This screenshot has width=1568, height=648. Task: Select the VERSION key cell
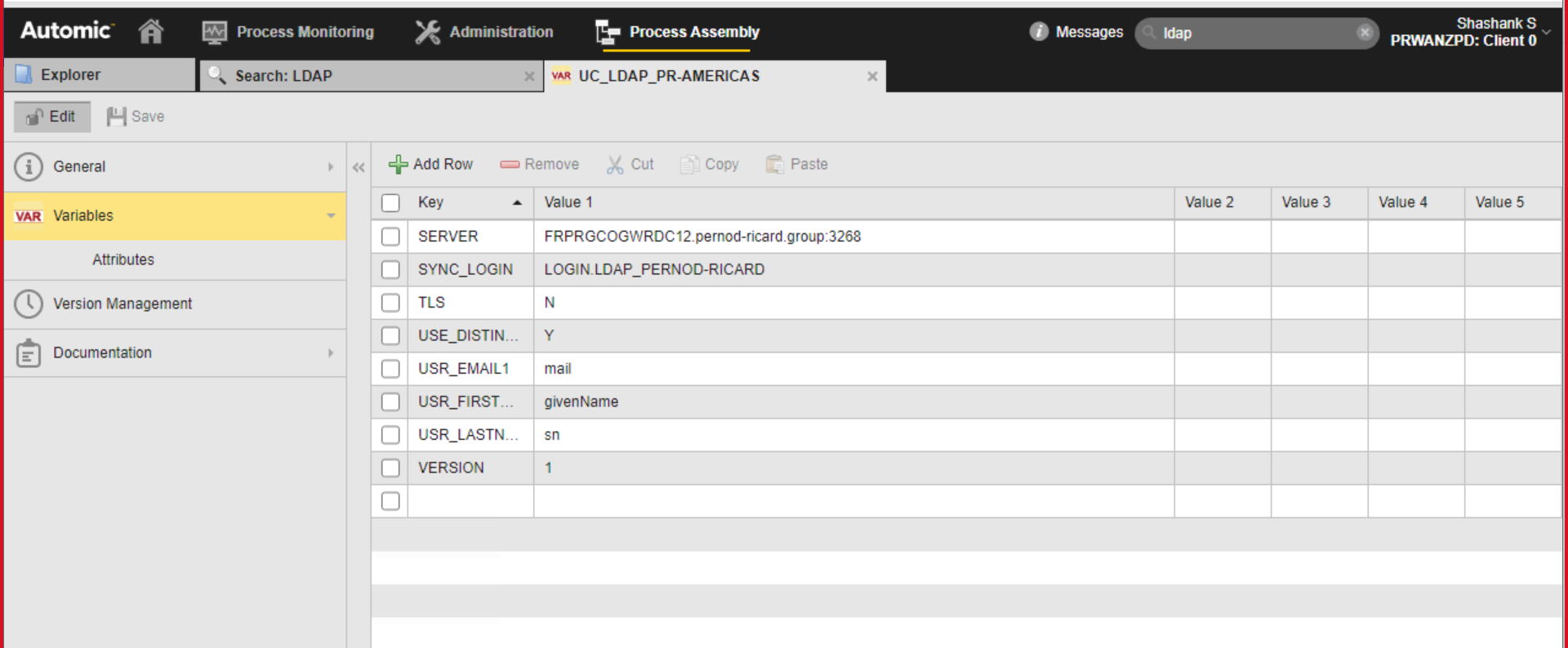coord(470,468)
